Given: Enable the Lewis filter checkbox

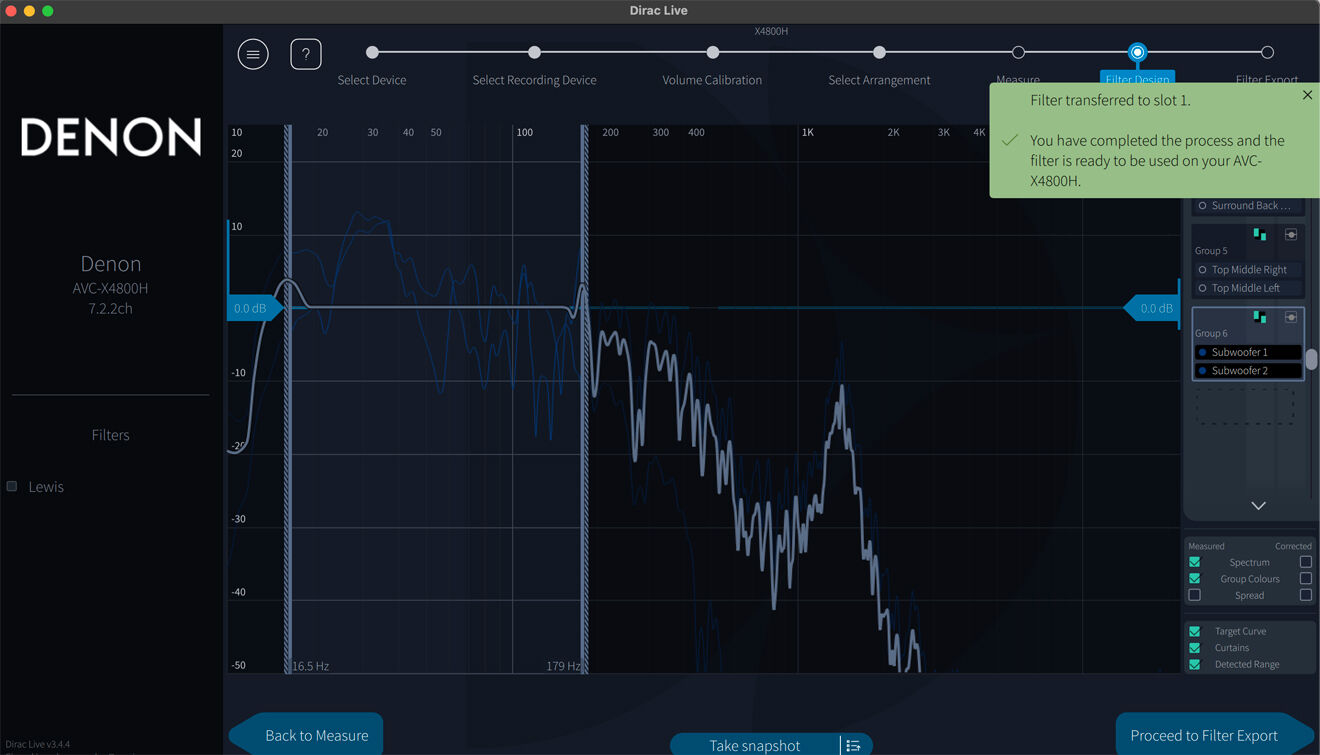Looking at the screenshot, I should pos(12,487).
